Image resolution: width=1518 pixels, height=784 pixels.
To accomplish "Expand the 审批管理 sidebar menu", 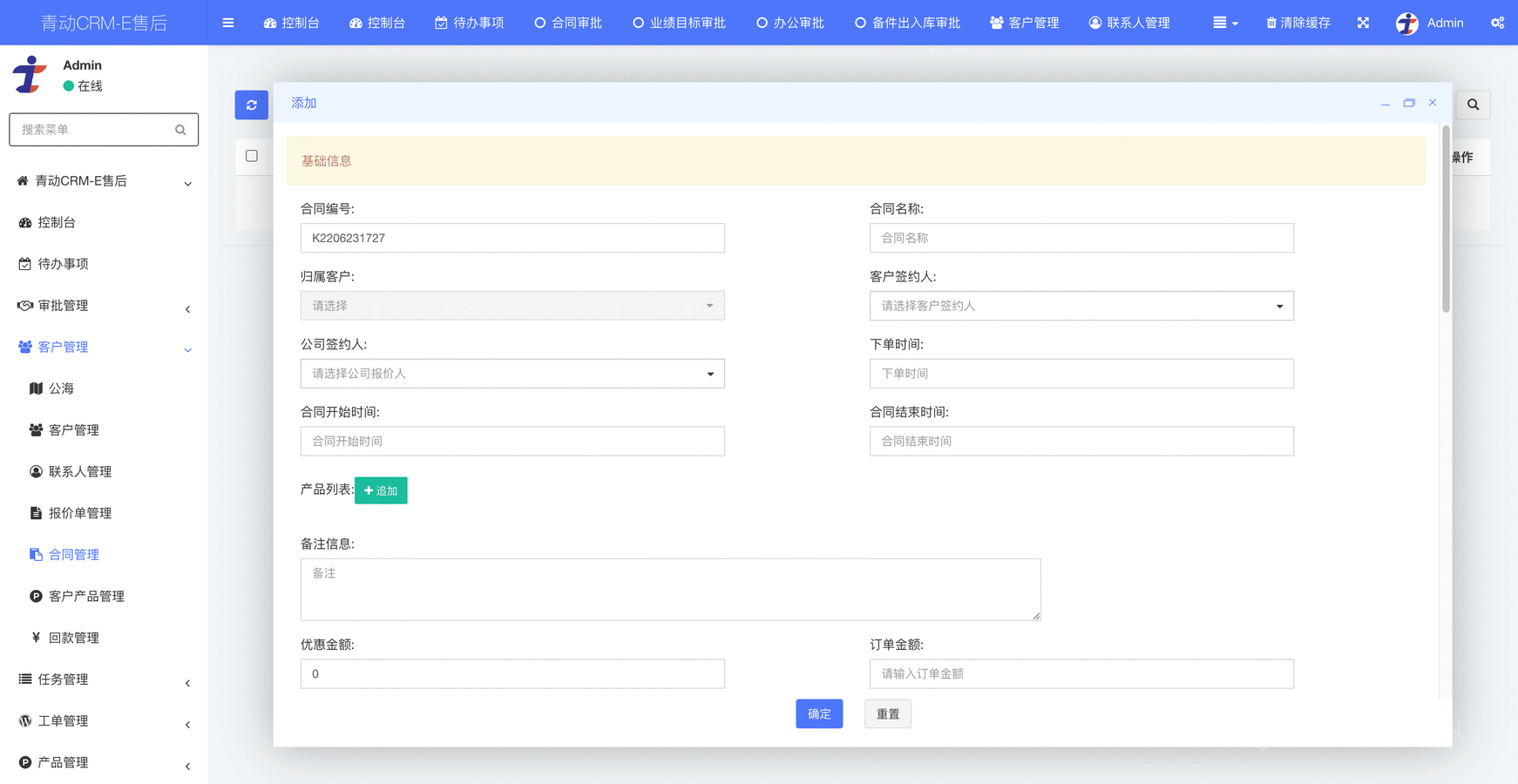I will coord(104,306).
